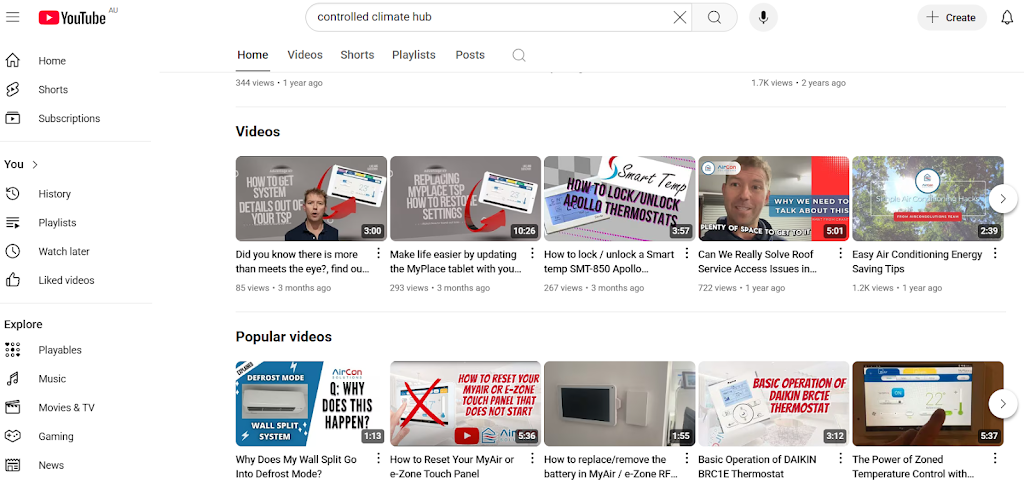Click the YouTube logo
Viewport: 1024px width, 485px height.
click(72, 17)
